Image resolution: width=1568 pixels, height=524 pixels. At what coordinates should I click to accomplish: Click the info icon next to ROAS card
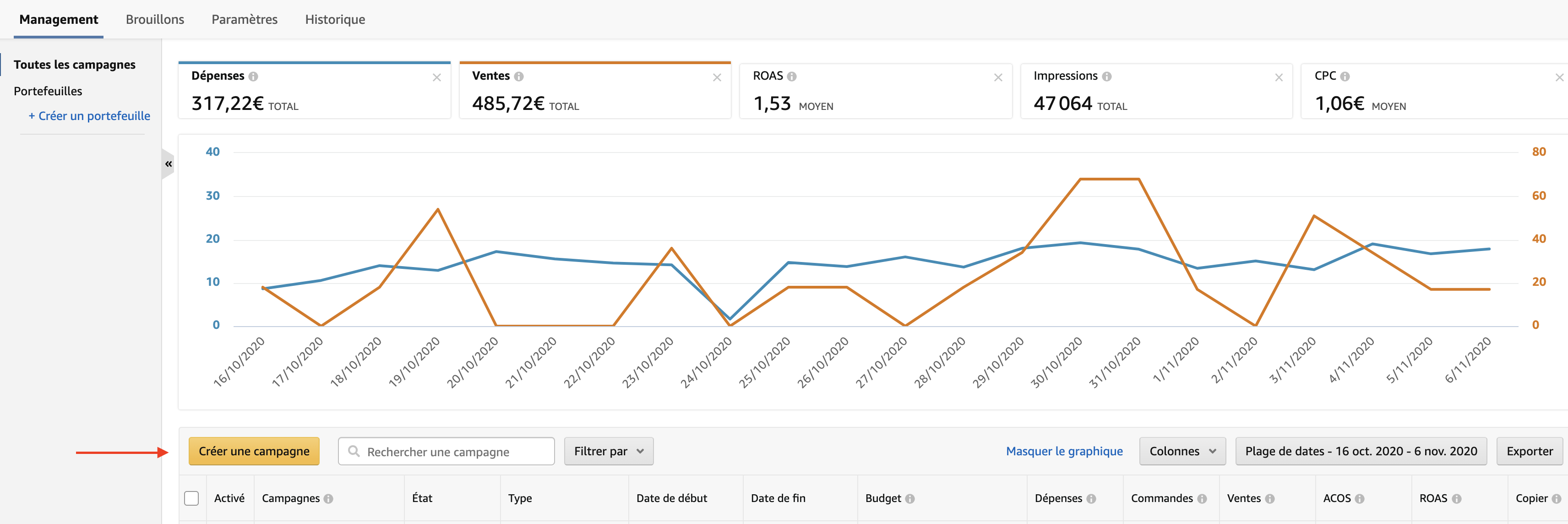coord(791,76)
